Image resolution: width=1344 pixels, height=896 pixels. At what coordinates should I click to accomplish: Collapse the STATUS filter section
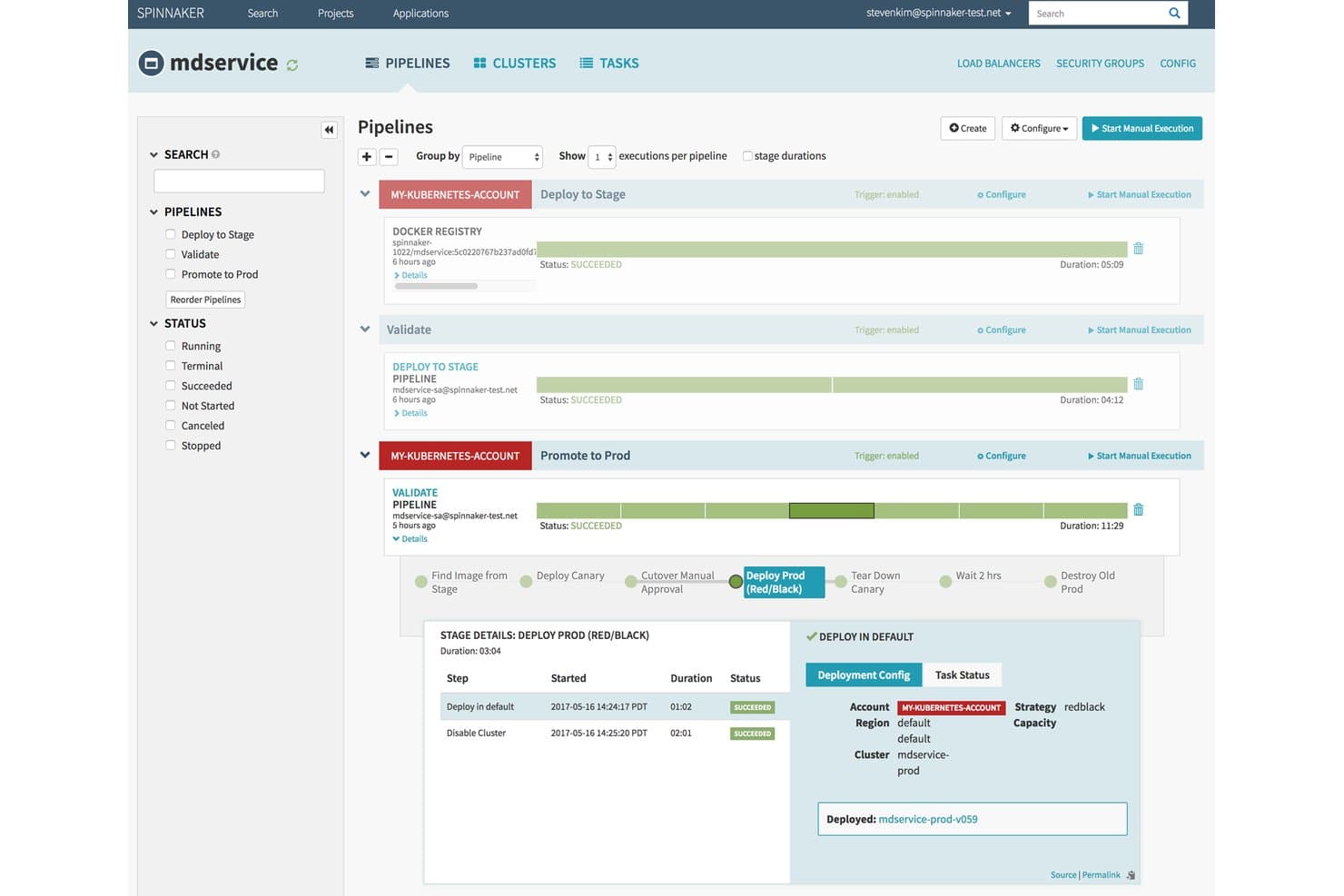153,323
